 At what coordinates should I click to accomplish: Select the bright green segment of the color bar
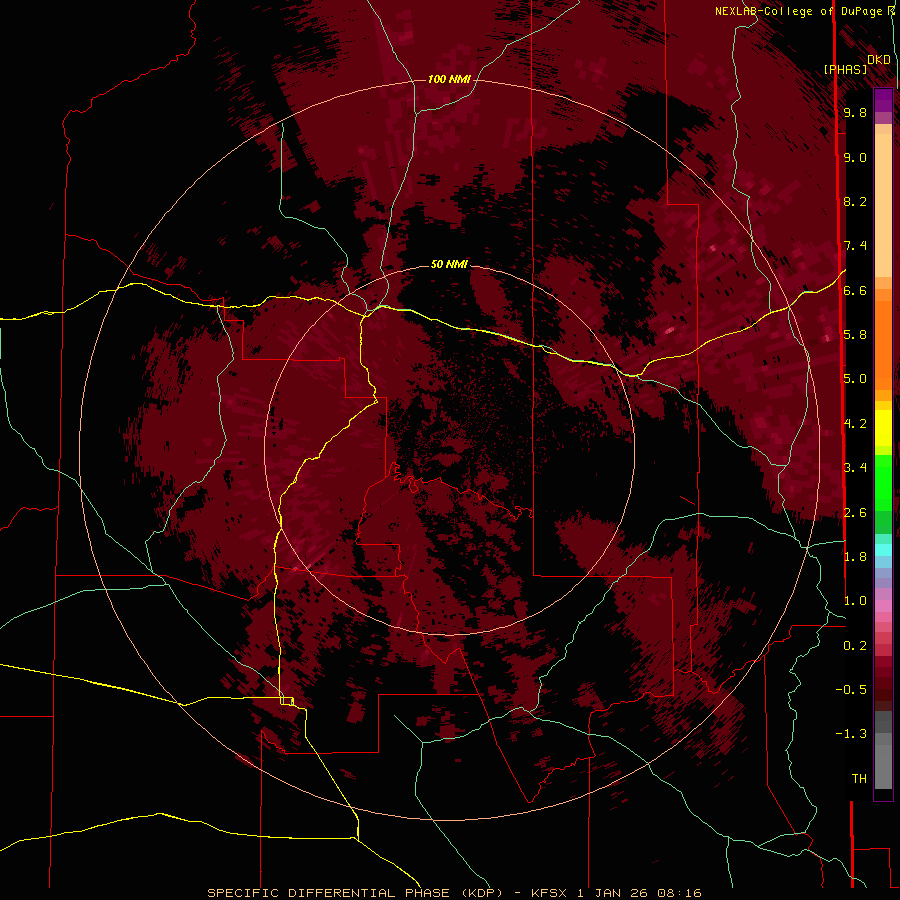click(883, 483)
